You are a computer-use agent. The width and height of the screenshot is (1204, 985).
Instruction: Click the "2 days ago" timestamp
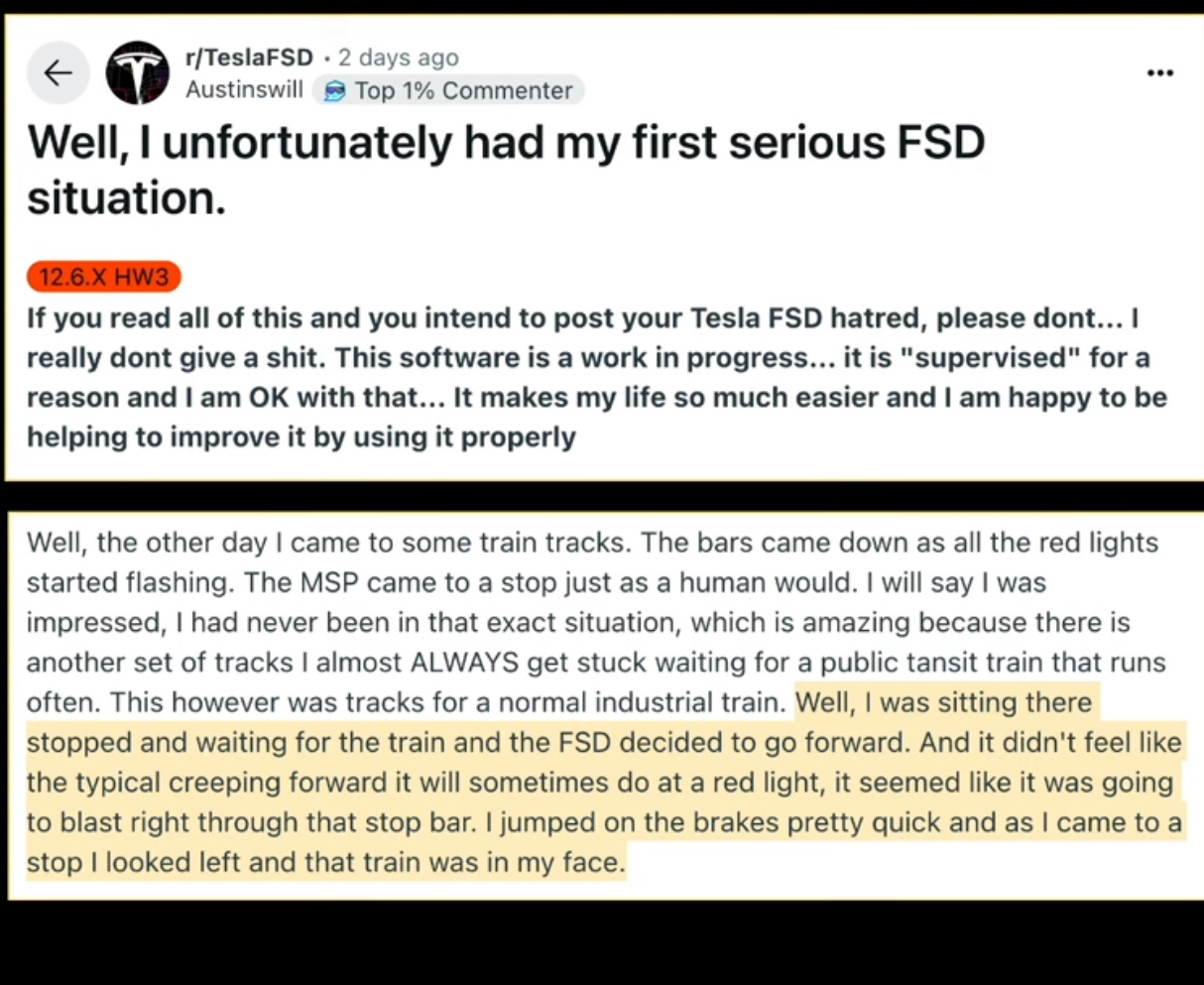pyautogui.click(x=398, y=58)
